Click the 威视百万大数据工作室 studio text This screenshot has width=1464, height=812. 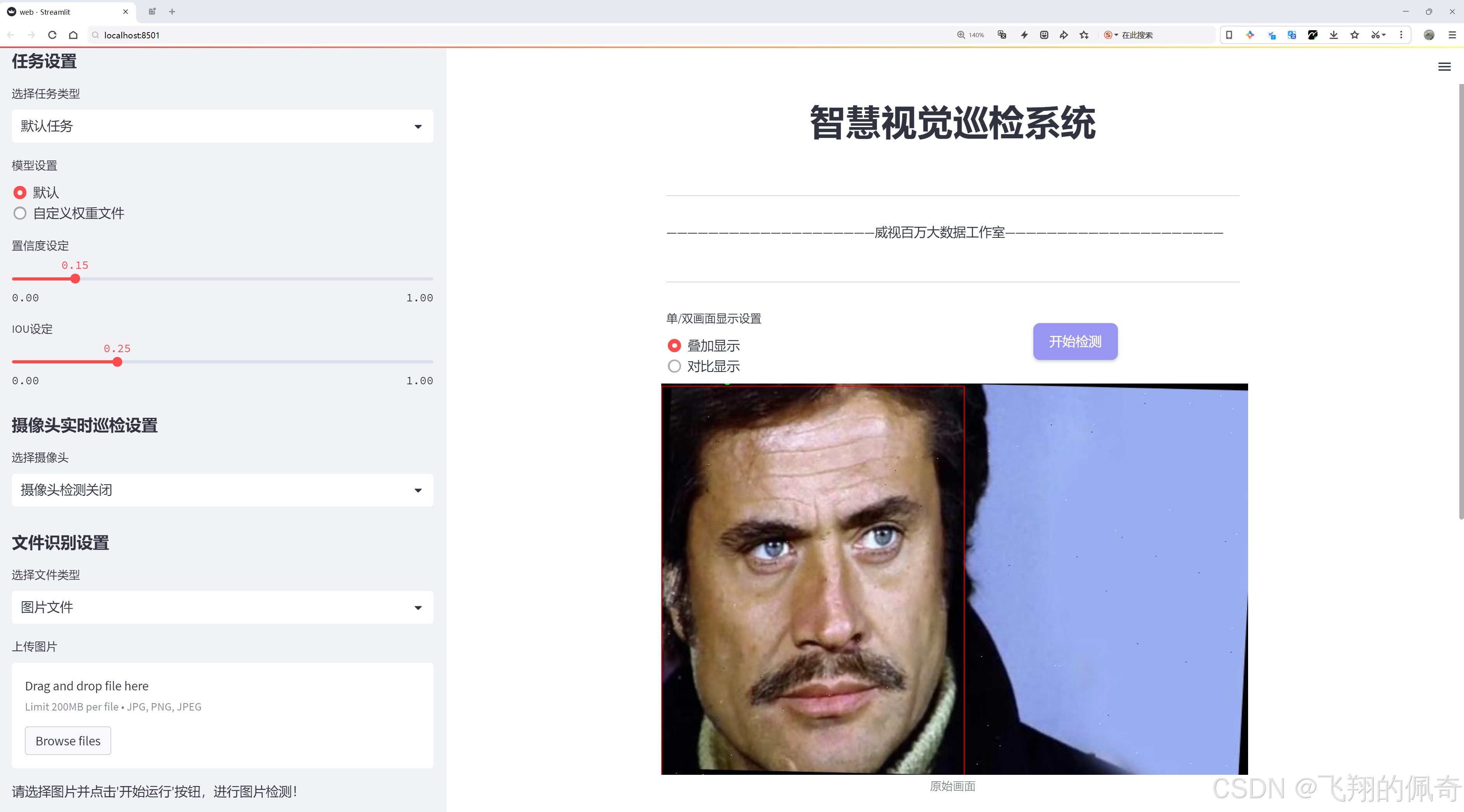[x=940, y=232]
